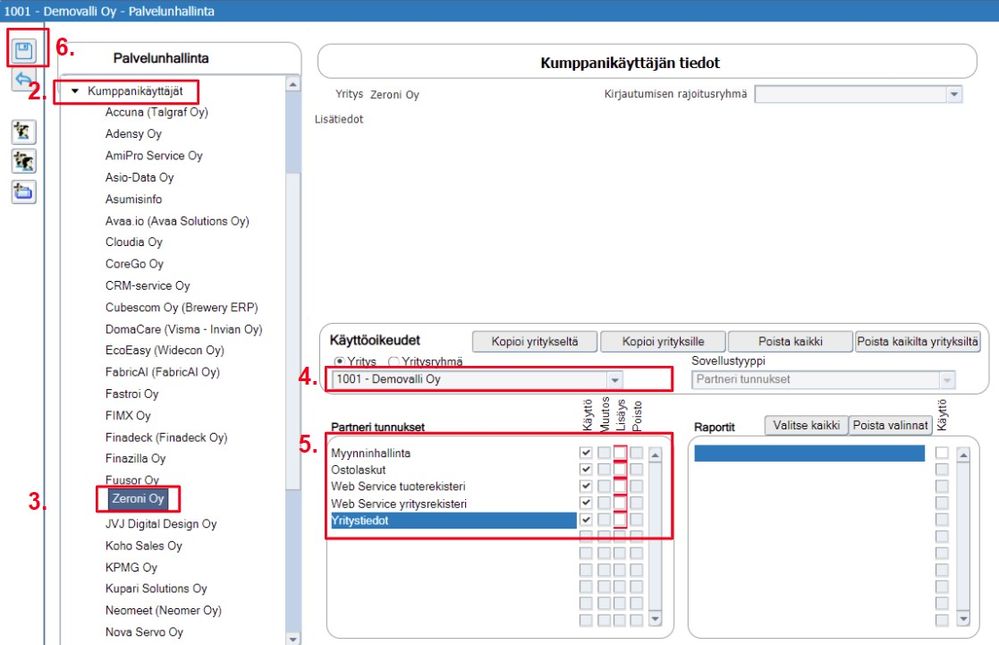Click Poista kaikki button

790,342
